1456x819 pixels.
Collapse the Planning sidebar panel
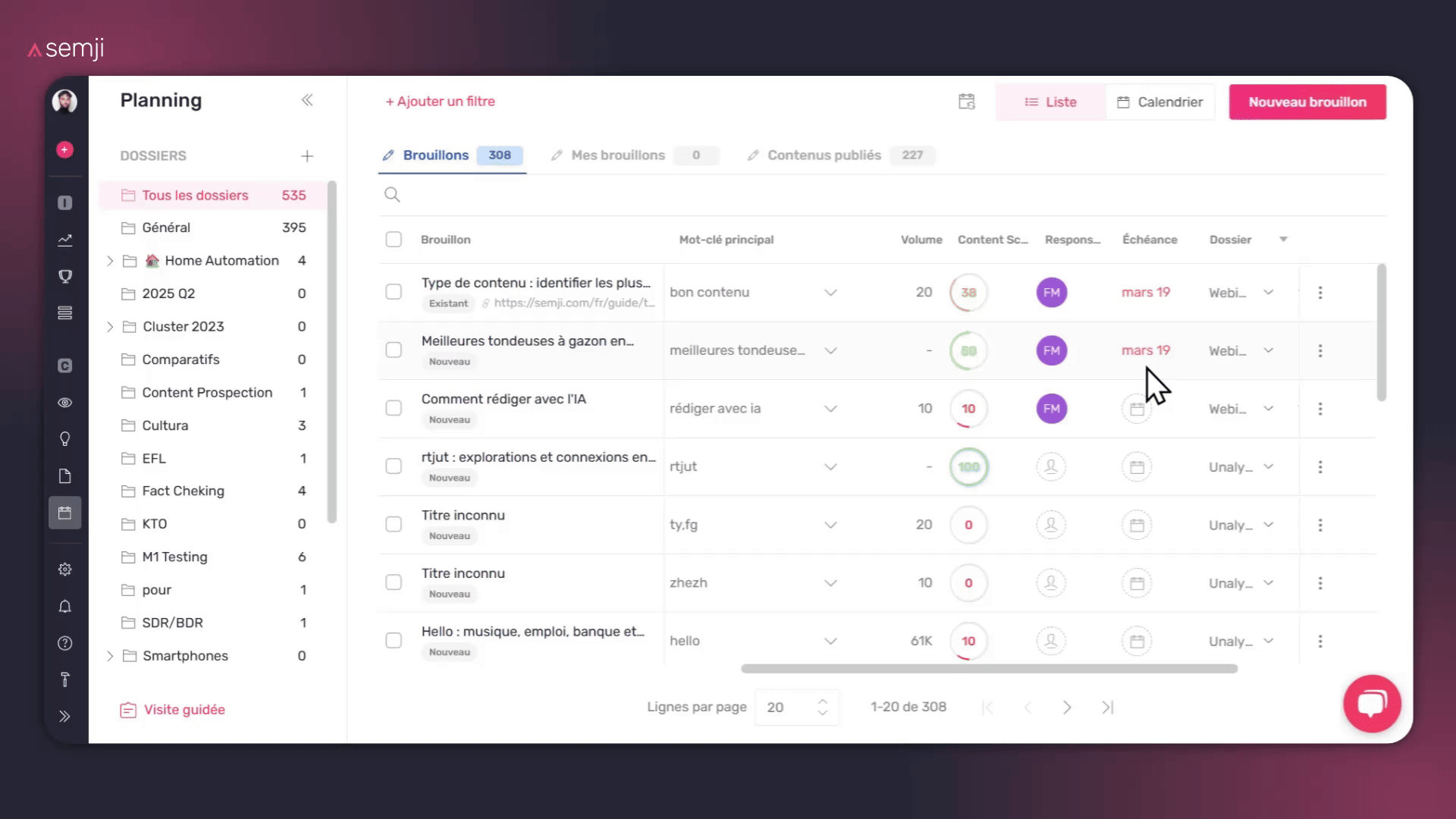coord(307,100)
